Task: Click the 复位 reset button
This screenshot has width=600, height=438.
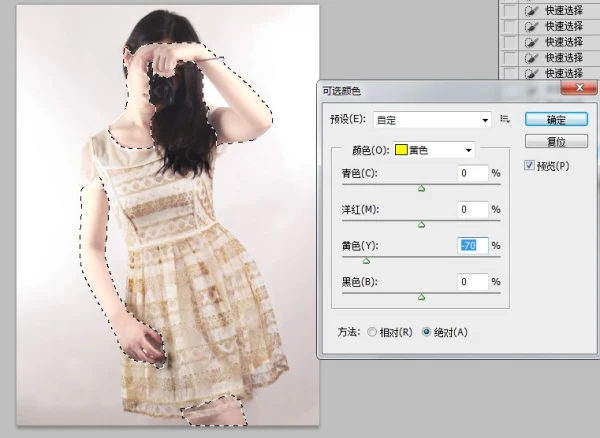Action: point(556,142)
